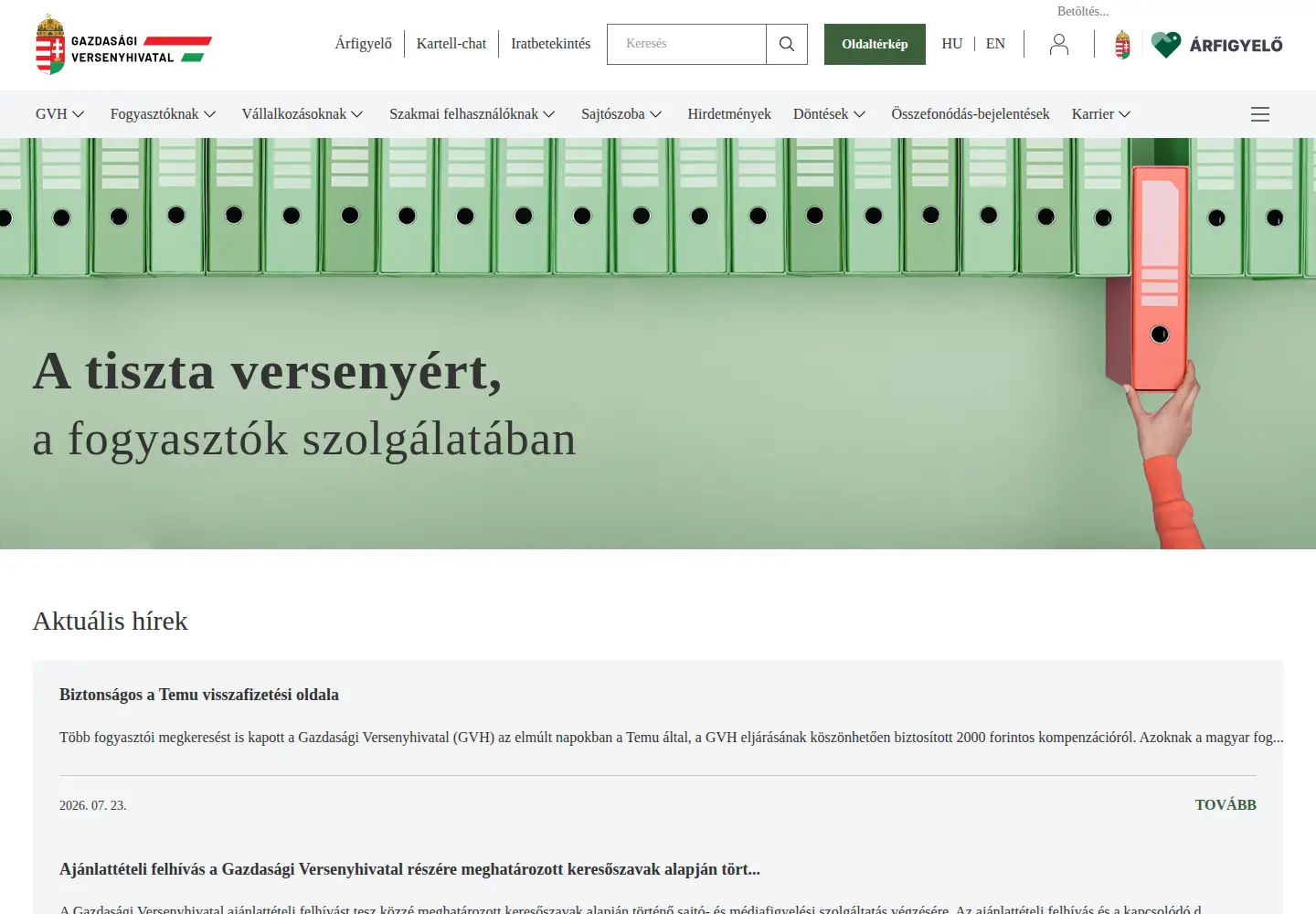This screenshot has height=914, width=1316.
Task: Open the hamburger menu icon
Action: (x=1260, y=114)
